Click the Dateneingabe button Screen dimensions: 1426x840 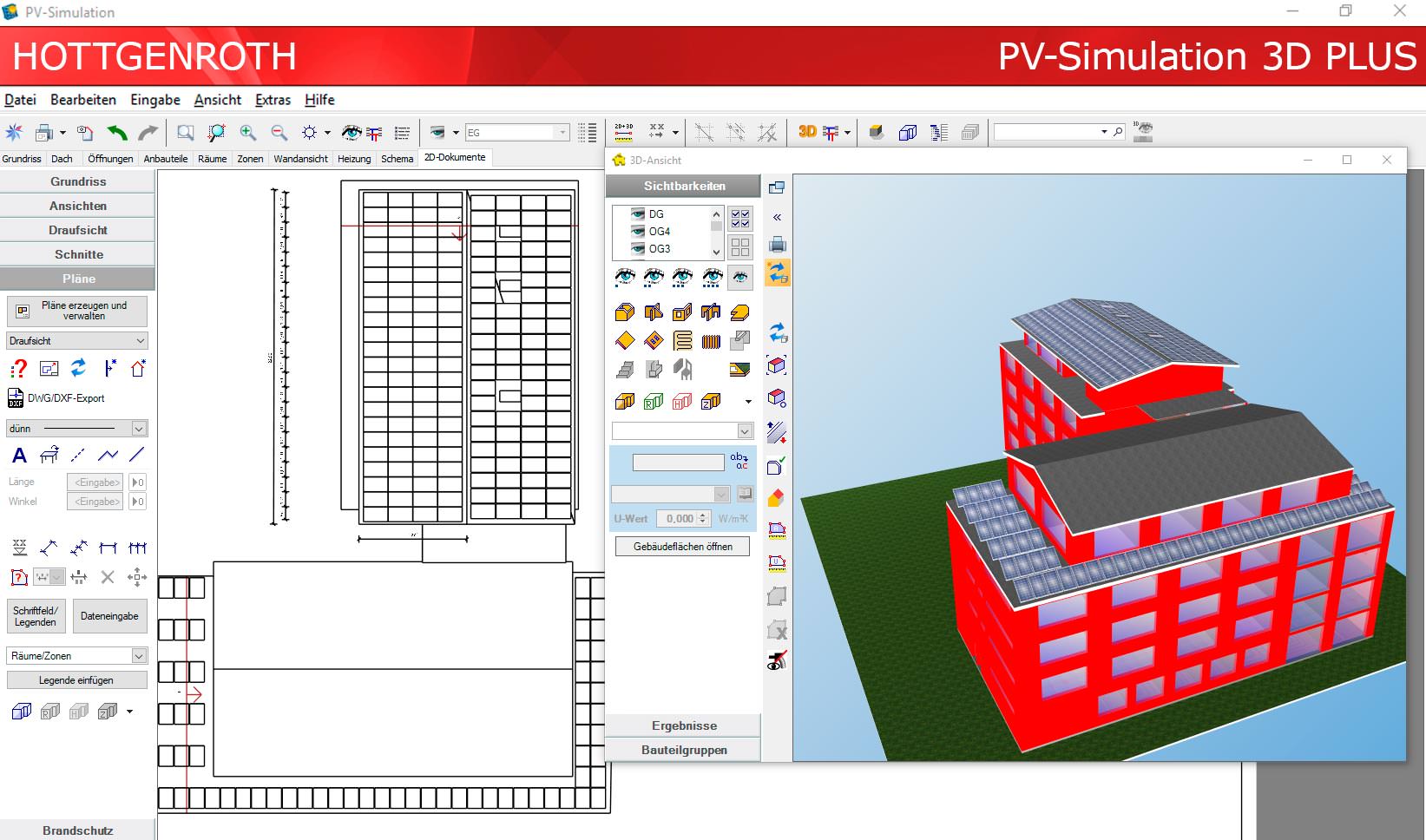[109, 616]
